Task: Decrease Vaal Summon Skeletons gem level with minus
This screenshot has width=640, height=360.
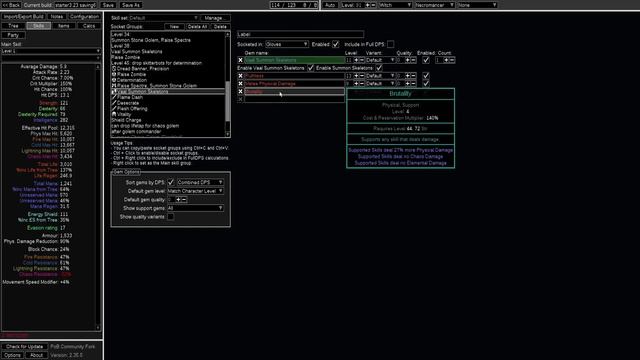Action: [362, 60]
